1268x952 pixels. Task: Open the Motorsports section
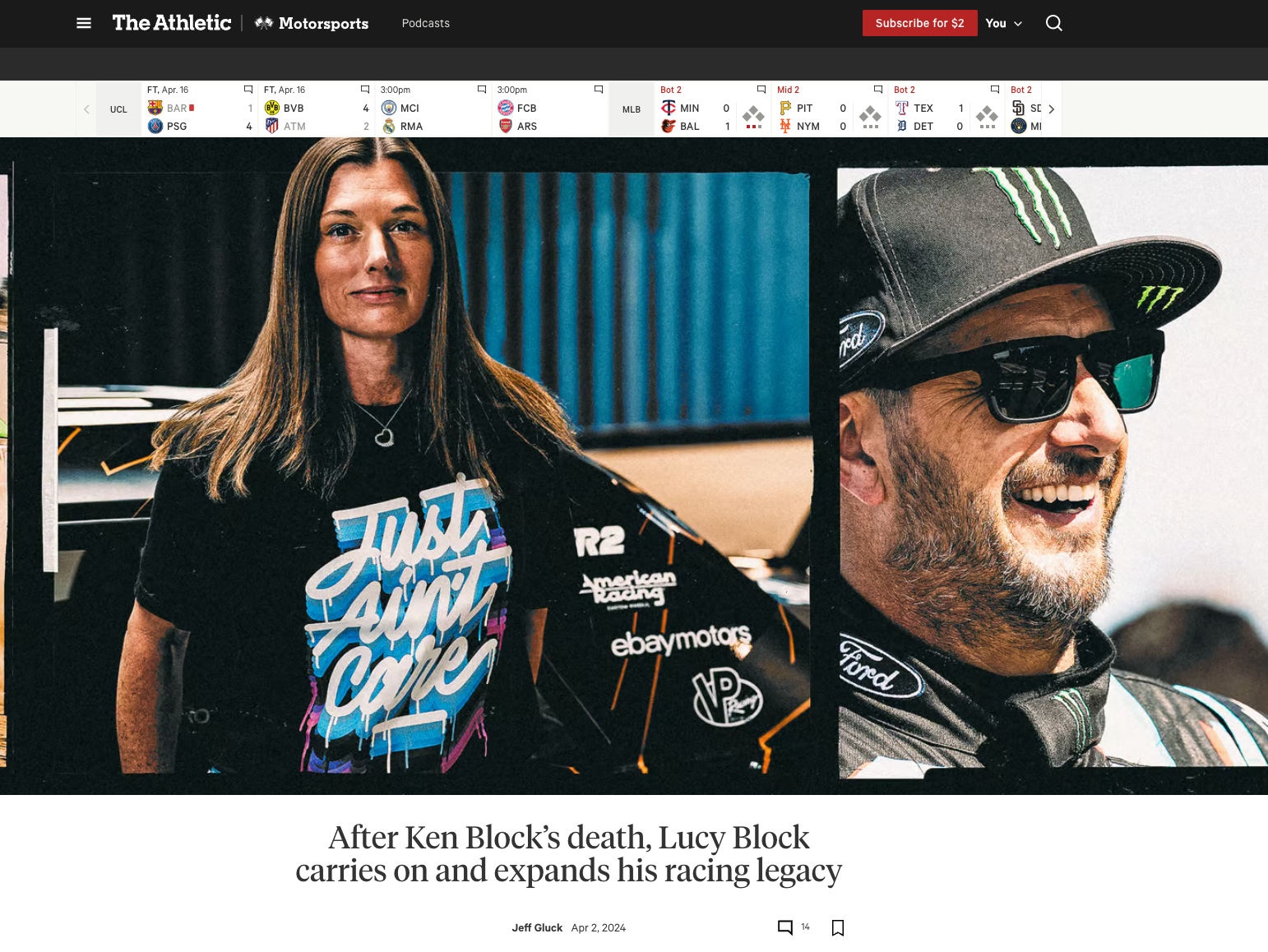[x=312, y=23]
